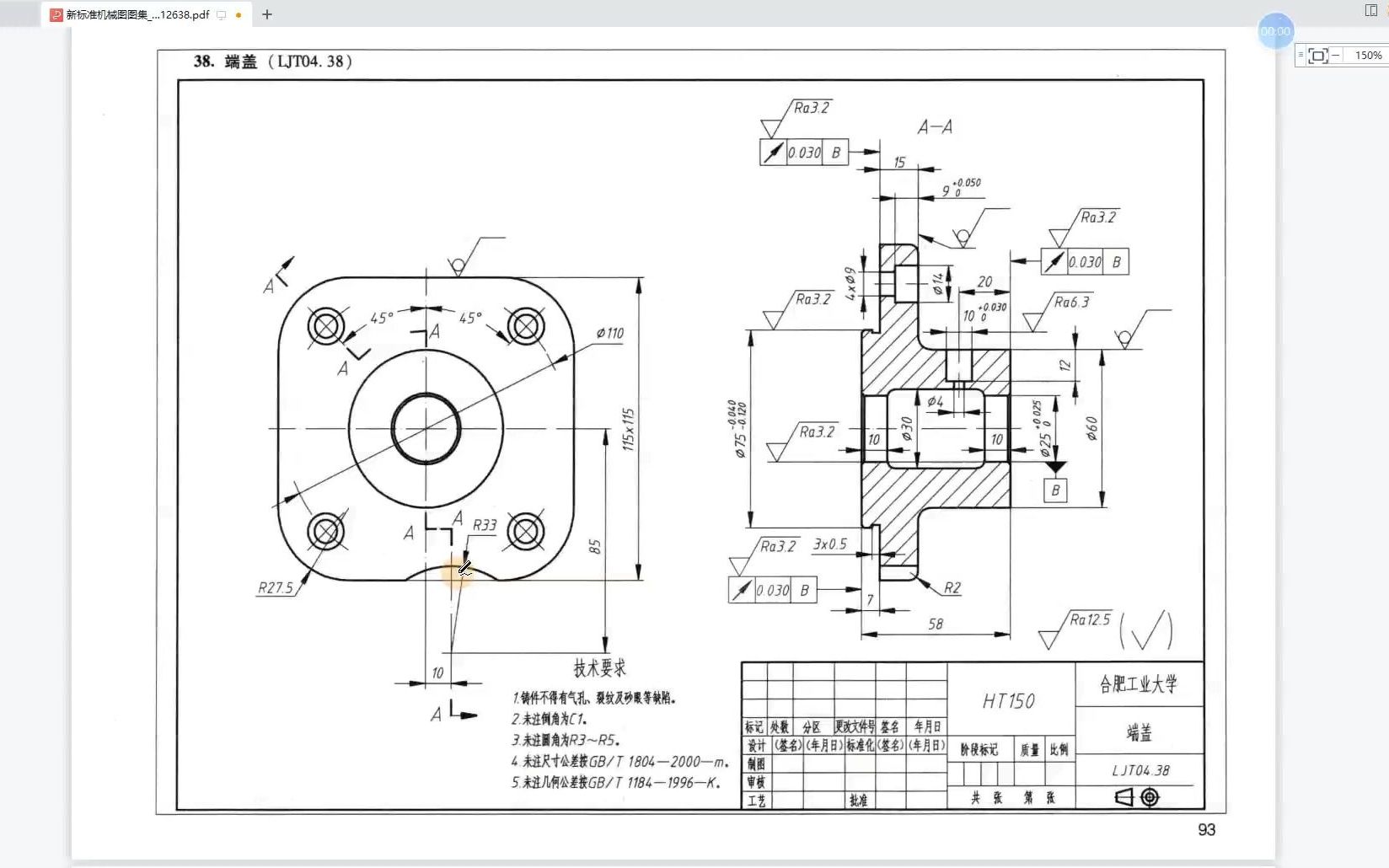Click the material label HT150 in the title block
Screen dimensions: 1389x868
point(1008,701)
